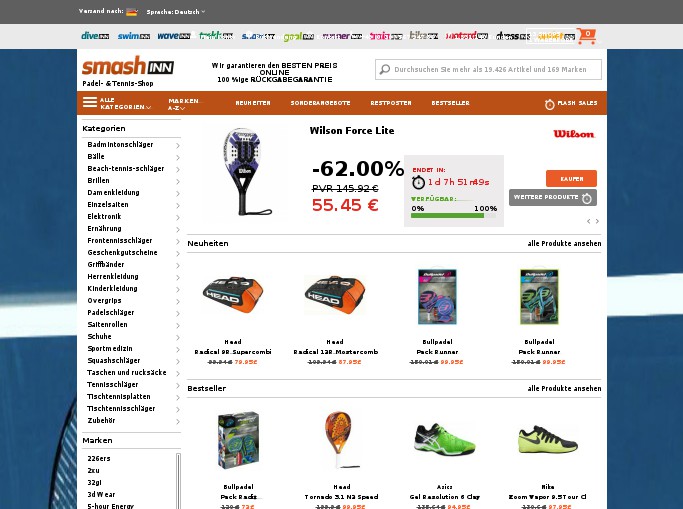Expand the Marken A-Z menu
Screen dimensions: 683x509
183,104
